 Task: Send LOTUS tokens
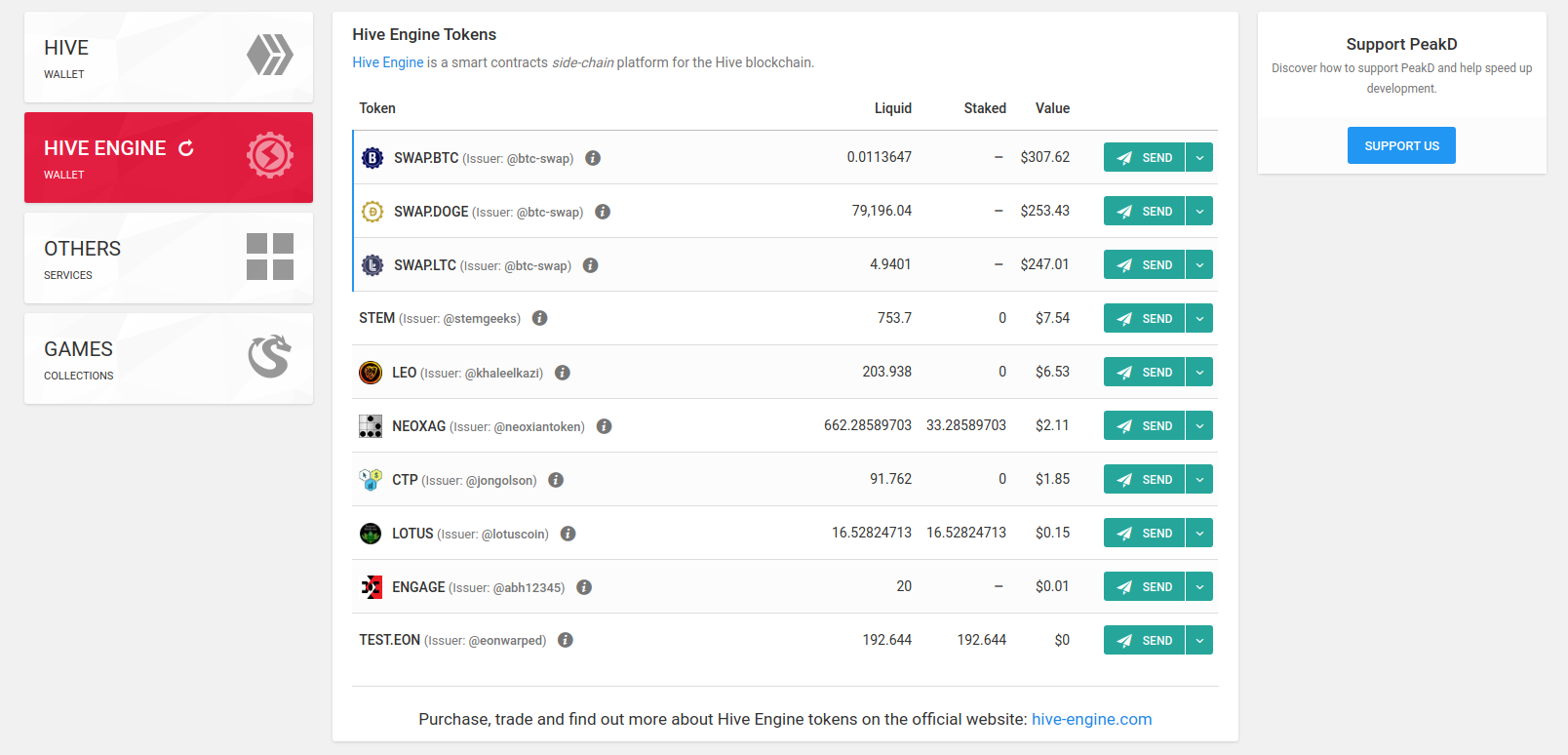1144,533
